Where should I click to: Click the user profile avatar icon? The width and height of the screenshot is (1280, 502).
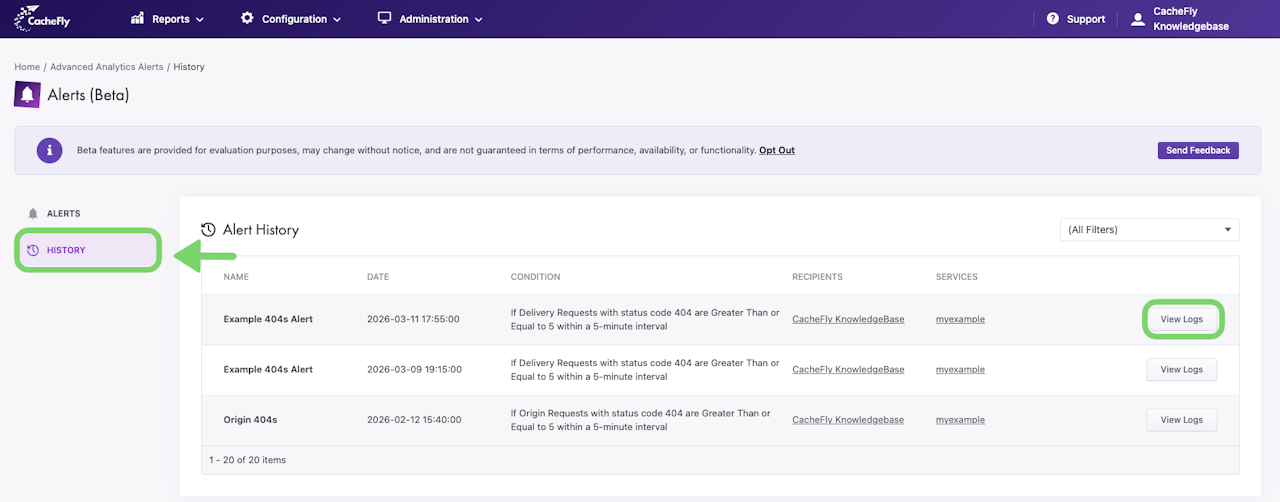1137,19
